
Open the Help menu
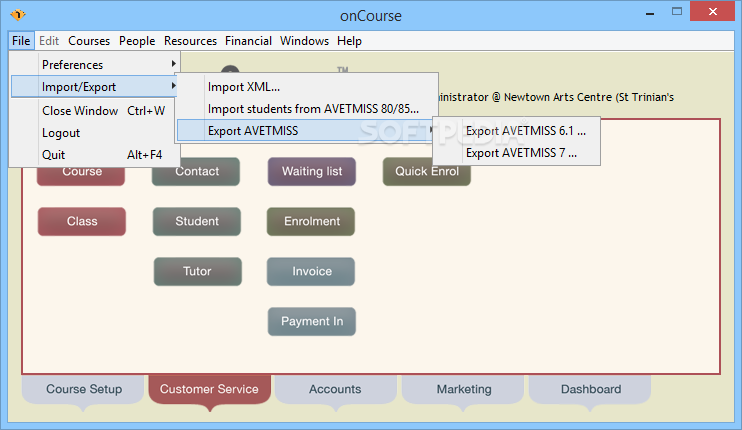coord(349,41)
